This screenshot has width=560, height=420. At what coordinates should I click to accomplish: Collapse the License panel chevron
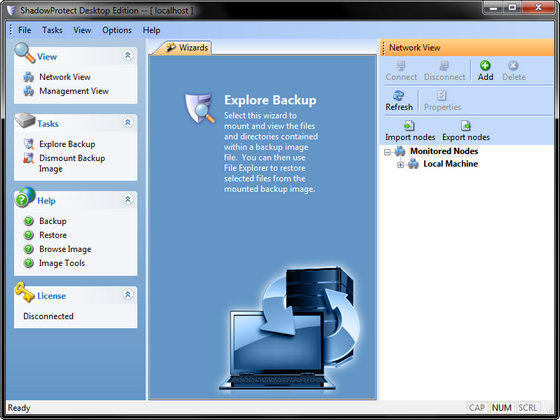pos(128,295)
